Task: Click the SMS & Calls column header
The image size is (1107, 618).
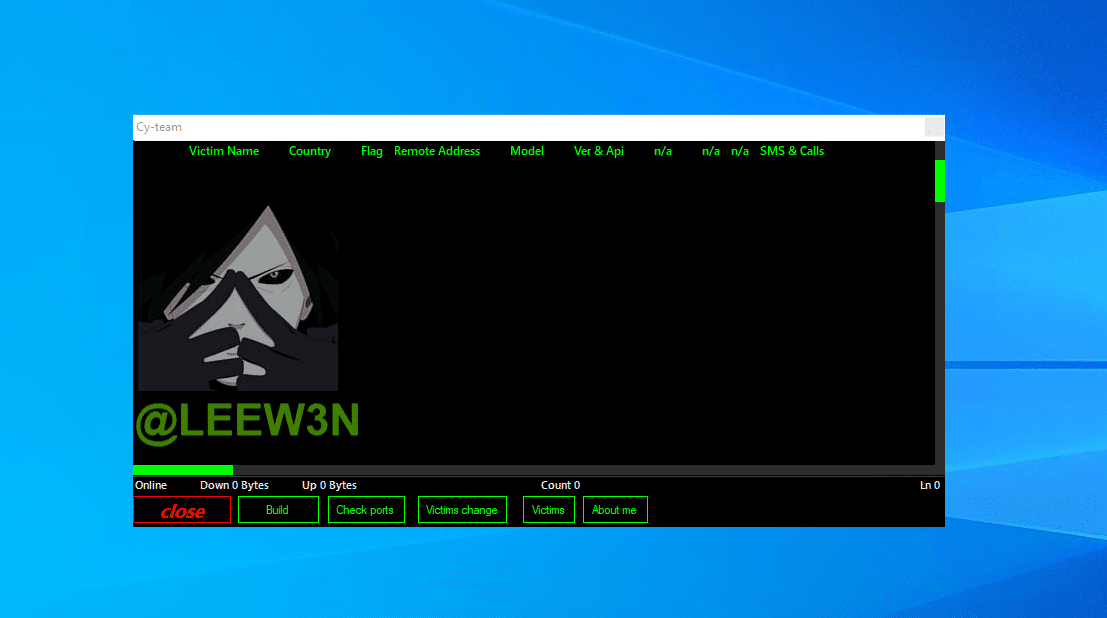Action: point(792,151)
